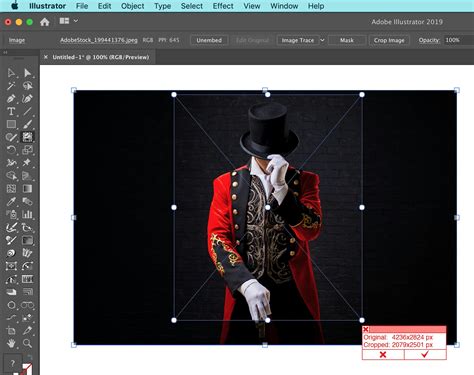Screen dimensions: 474x375
Task: Click the crop box center point handle
Action: [268, 207]
